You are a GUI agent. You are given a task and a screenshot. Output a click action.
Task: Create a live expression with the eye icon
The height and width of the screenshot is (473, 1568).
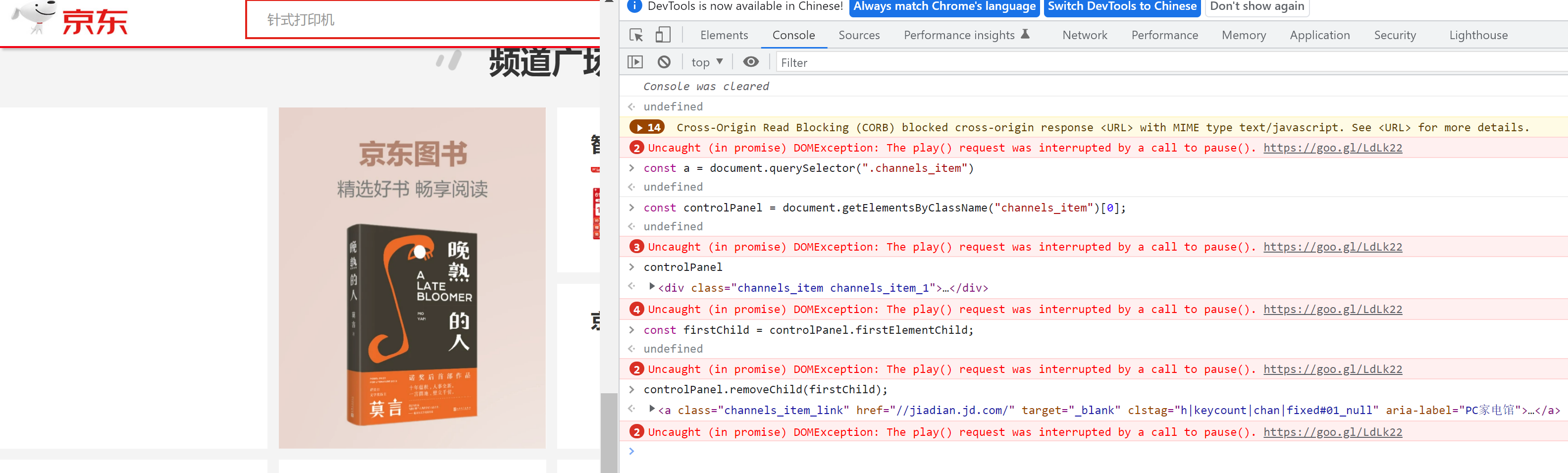point(751,62)
